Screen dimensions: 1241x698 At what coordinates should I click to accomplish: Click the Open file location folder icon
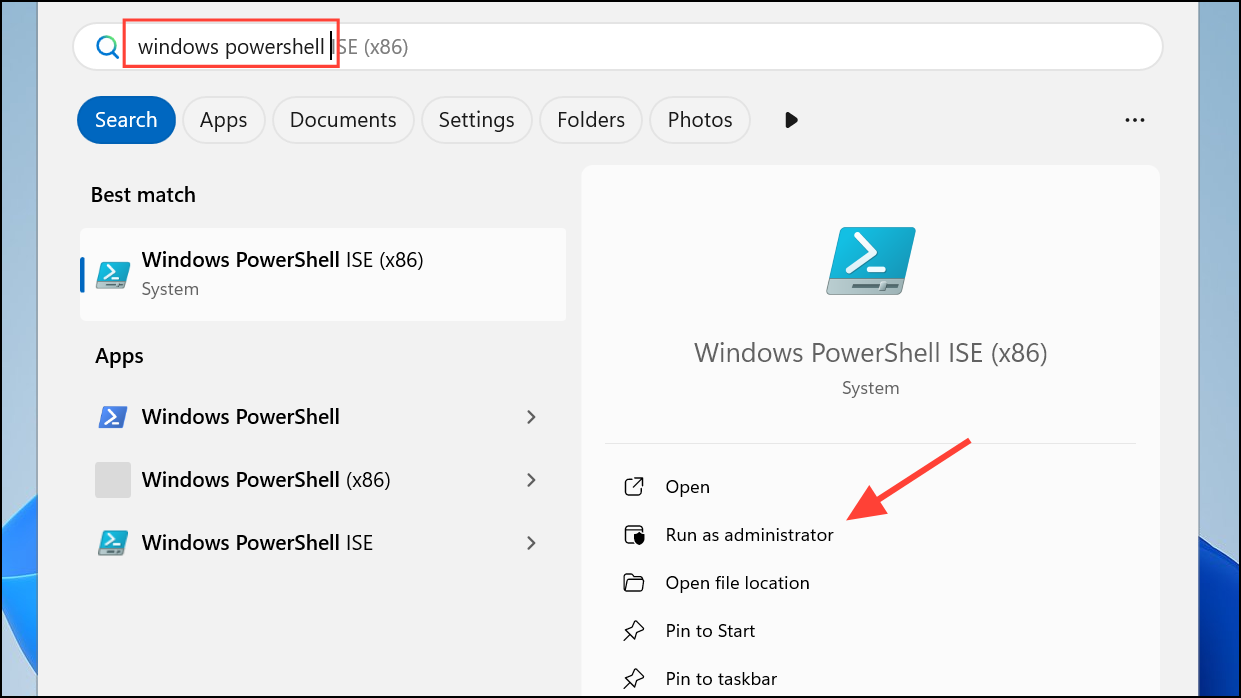click(x=634, y=583)
